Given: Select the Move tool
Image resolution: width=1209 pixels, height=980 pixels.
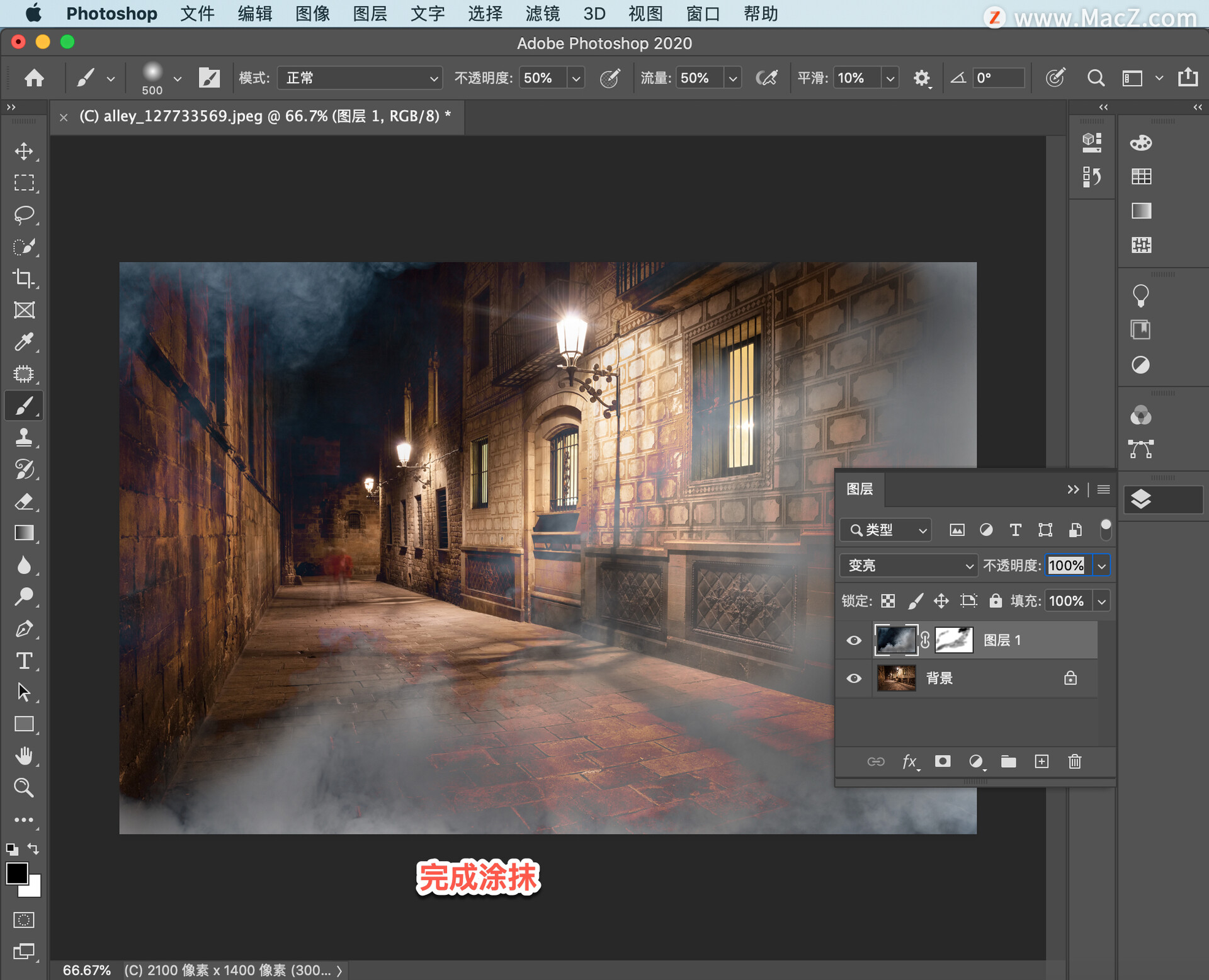Looking at the screenshot, I should pos(24,151).
